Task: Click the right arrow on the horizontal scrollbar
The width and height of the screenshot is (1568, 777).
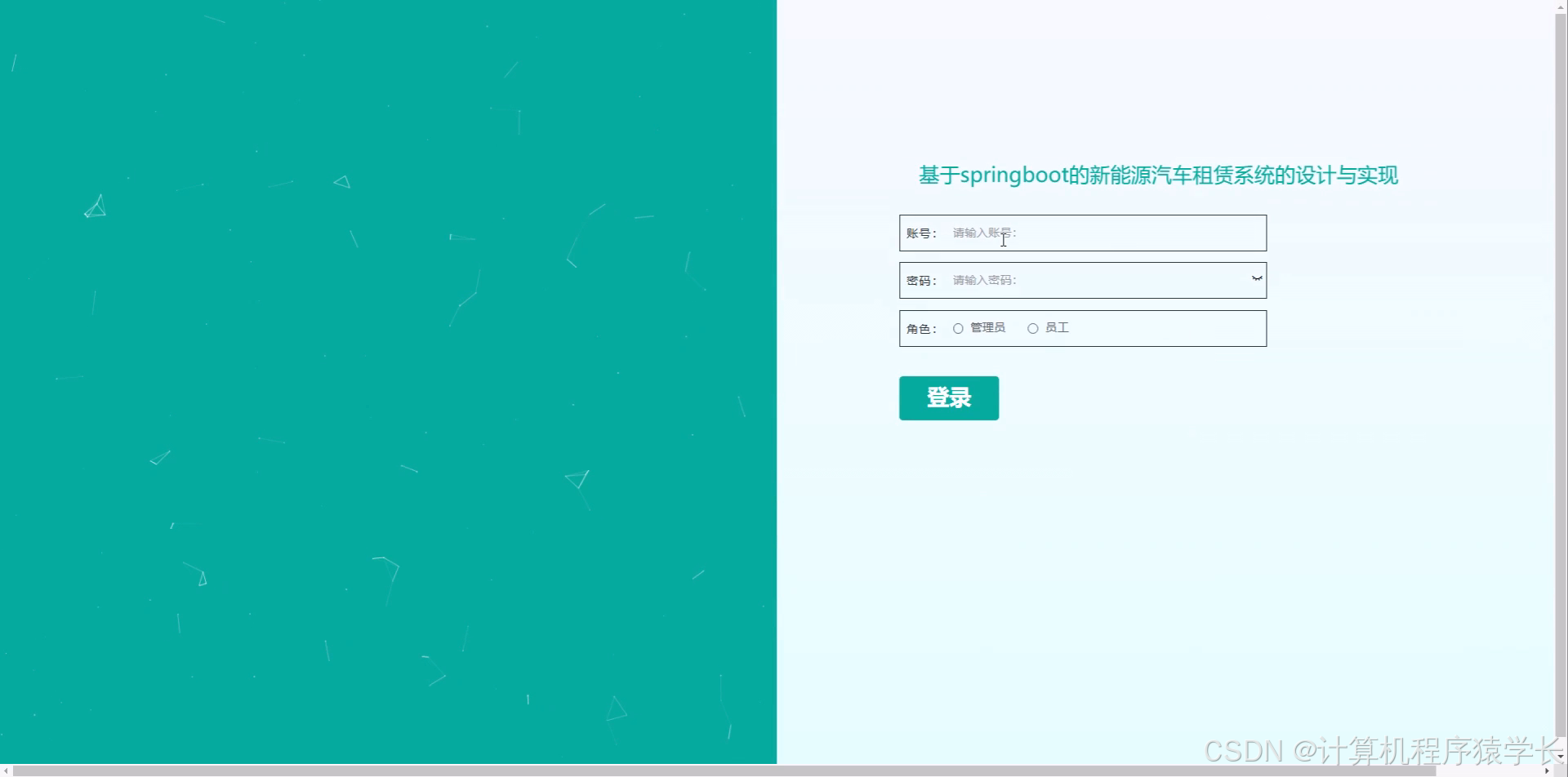Action: point(1548,770)
